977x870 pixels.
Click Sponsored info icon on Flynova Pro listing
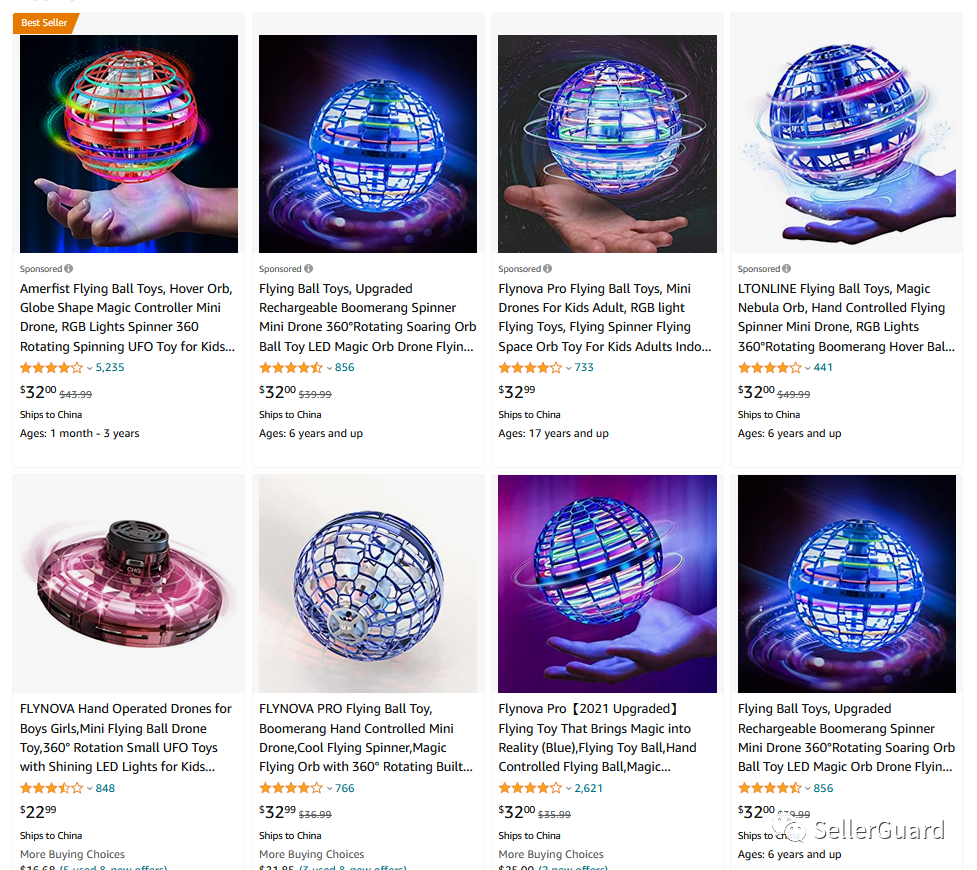547,269
